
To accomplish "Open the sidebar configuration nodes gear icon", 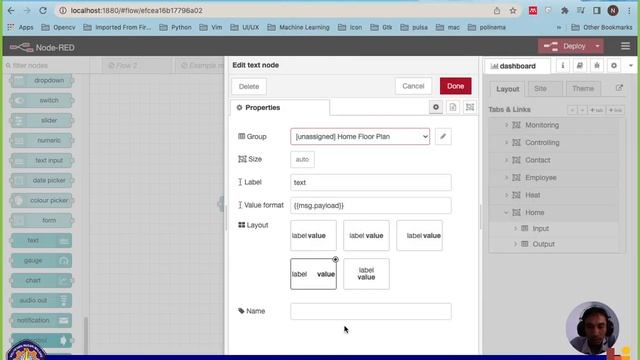I will pos(614,66).
